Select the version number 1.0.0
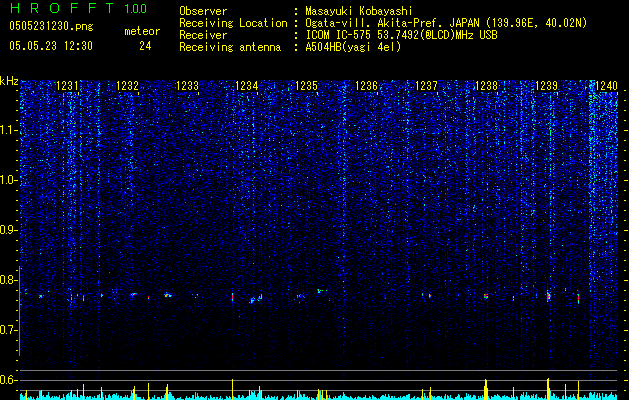 tap(136, 9)
